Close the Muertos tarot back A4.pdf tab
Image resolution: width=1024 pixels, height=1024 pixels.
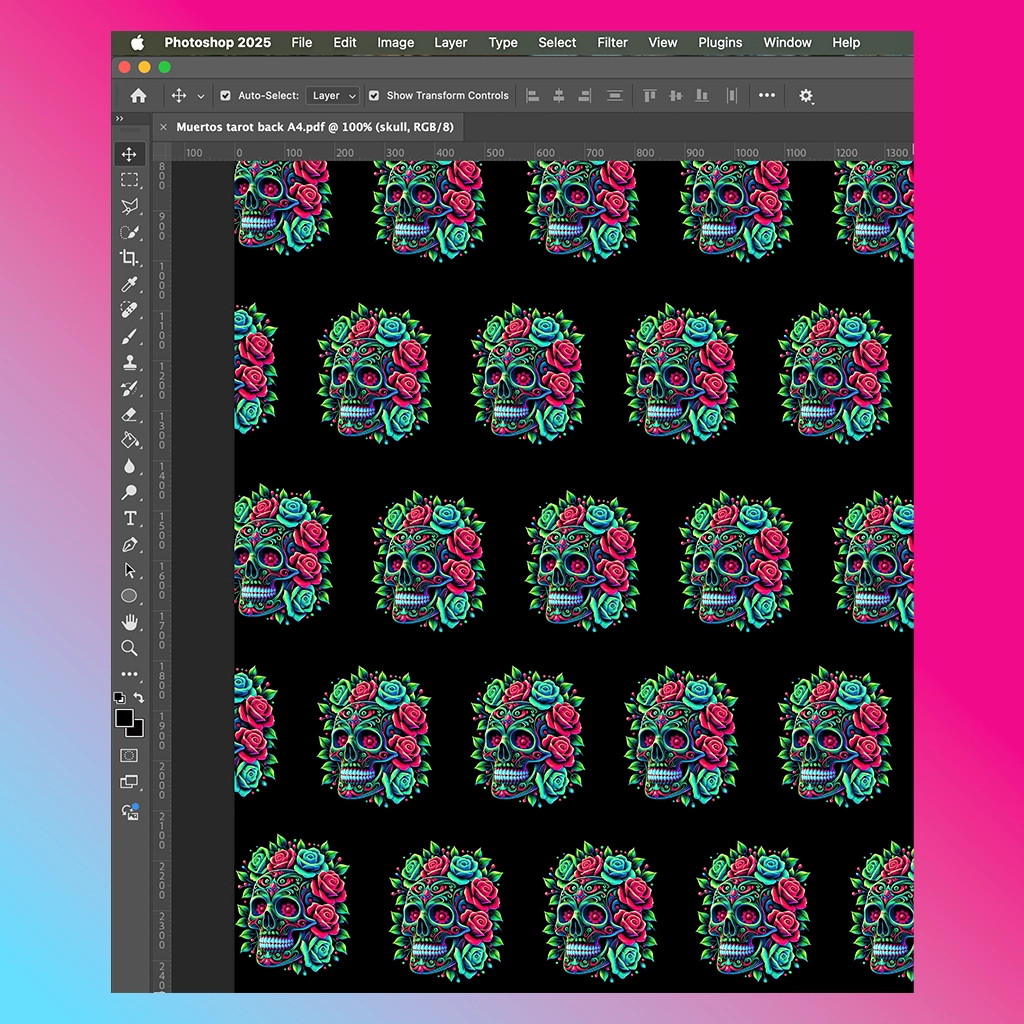pos(163,127)
